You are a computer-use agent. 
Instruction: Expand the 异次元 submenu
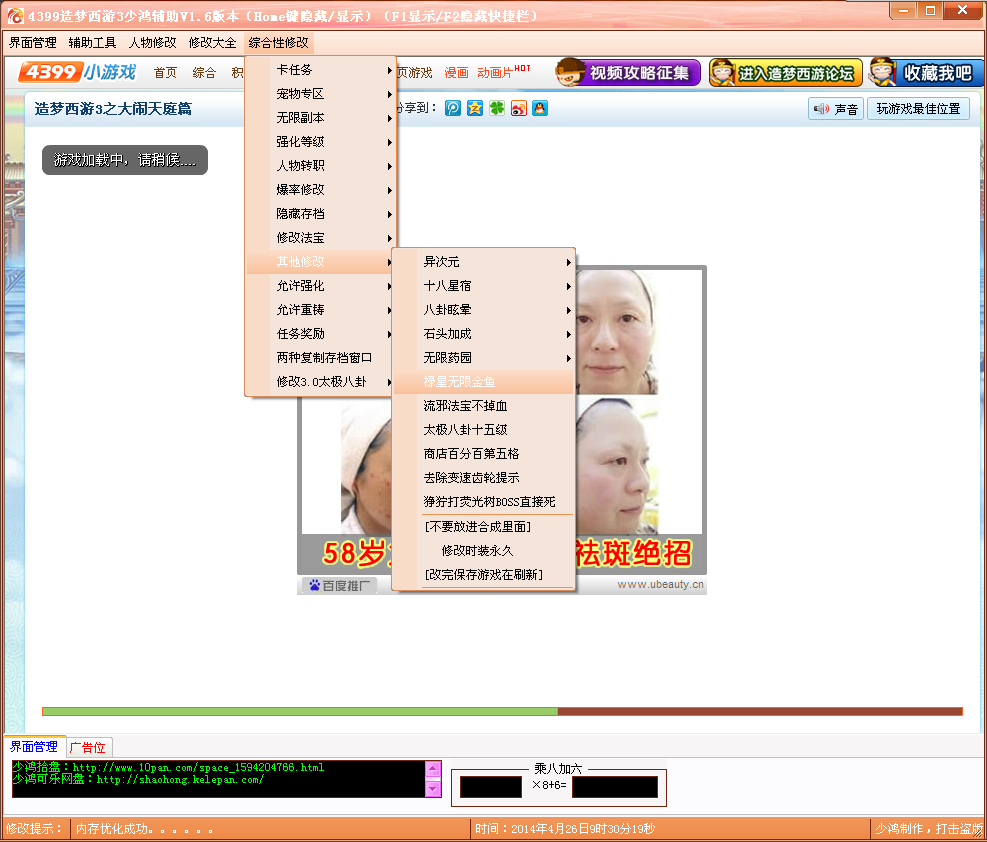[x=483, y=262]
